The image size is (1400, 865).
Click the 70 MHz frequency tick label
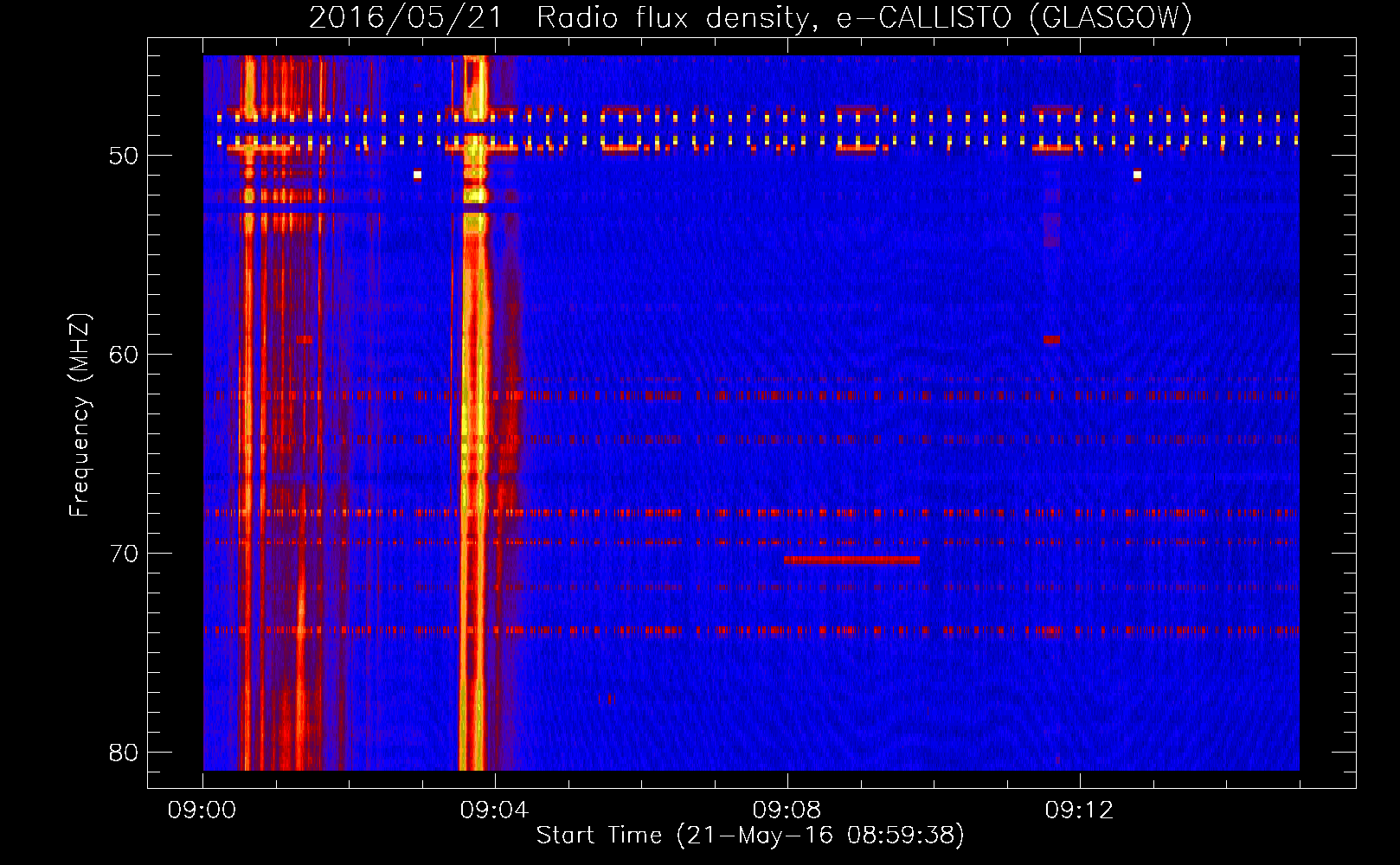pos(124,554)
